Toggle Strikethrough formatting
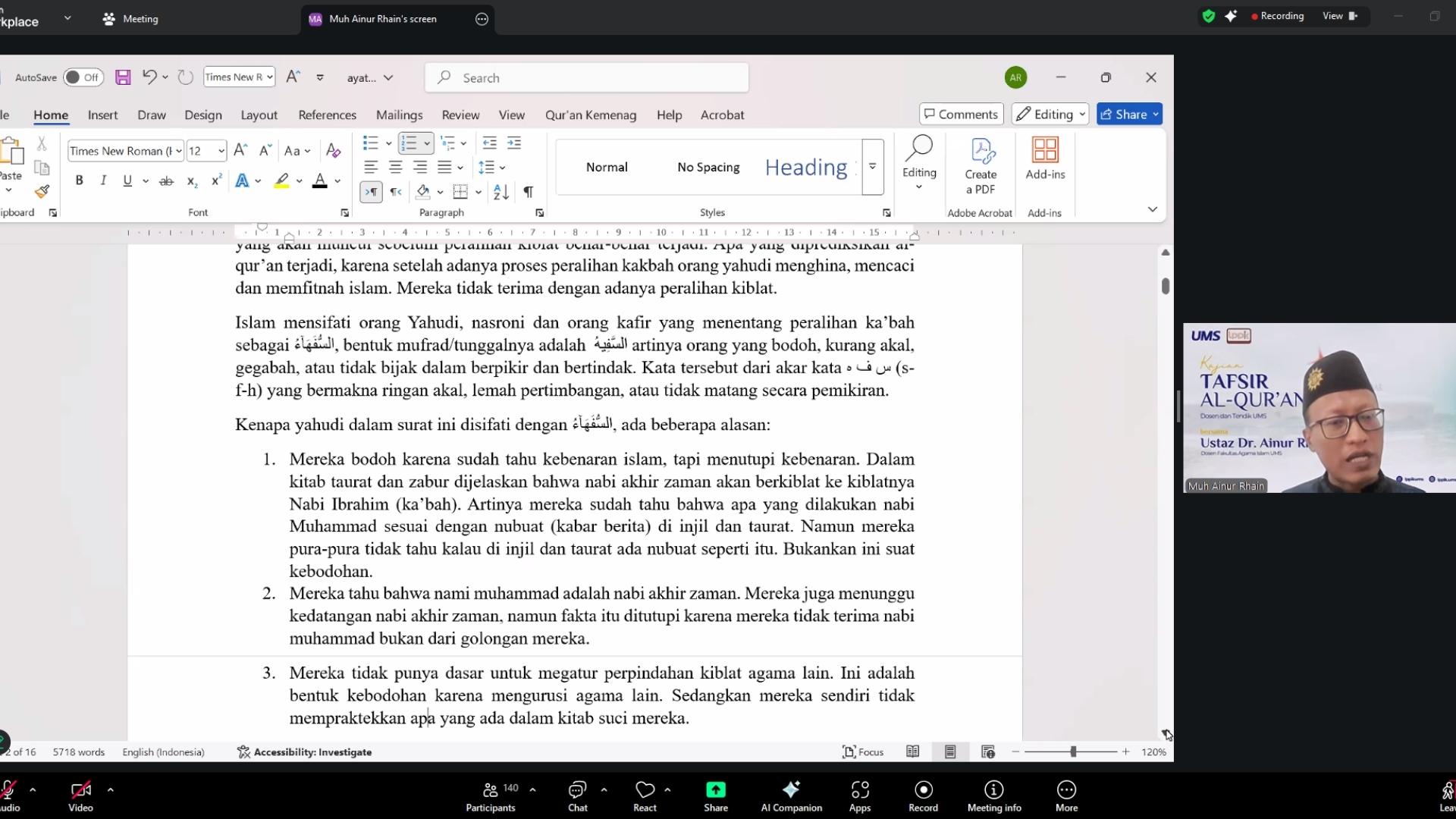The image size is (1456, 819). coord(166,180)
